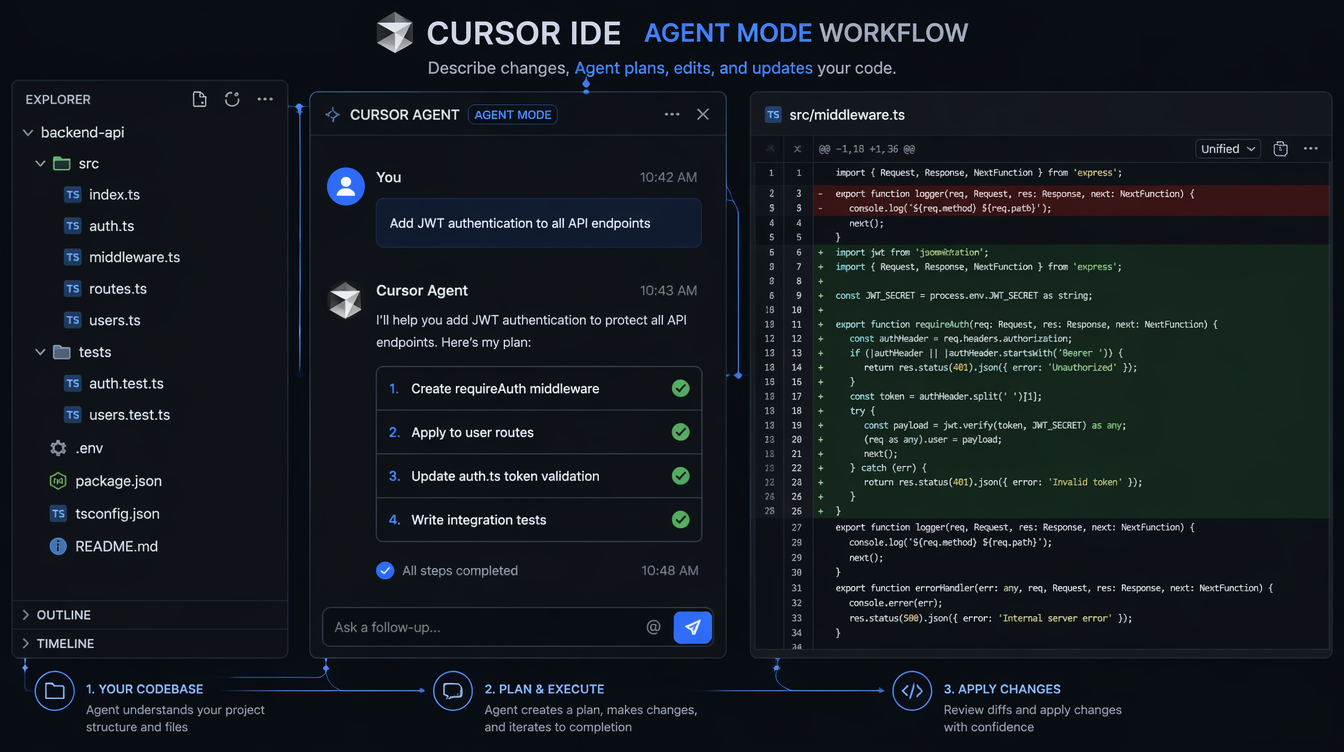Viewport: 1344px width, 752px height.
Task: Open the Agent plans, edits, and updates link
Action: [x=693, y=68]
